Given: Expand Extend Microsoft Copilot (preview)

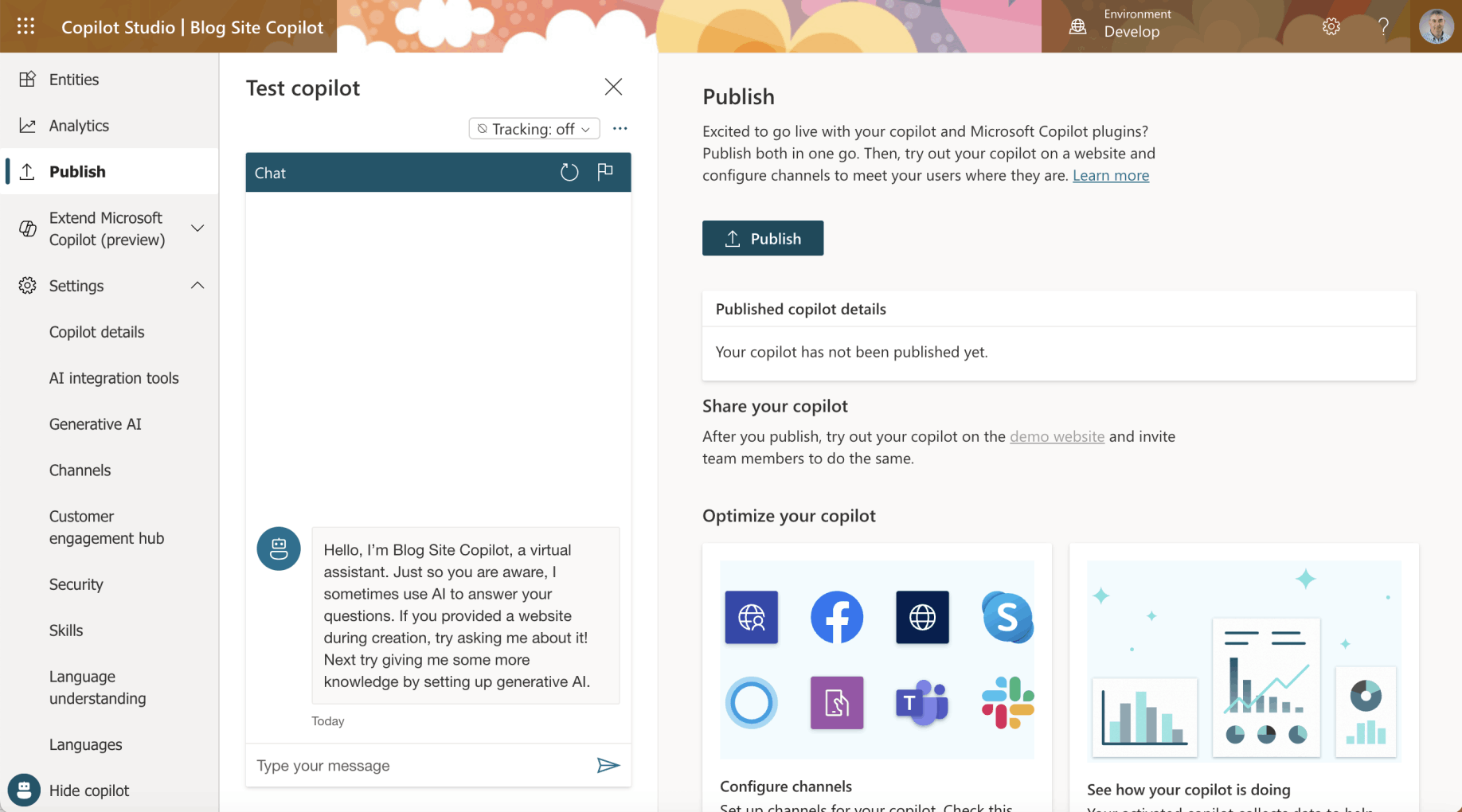Looking at the screenshot, I should tap(197, 228).
